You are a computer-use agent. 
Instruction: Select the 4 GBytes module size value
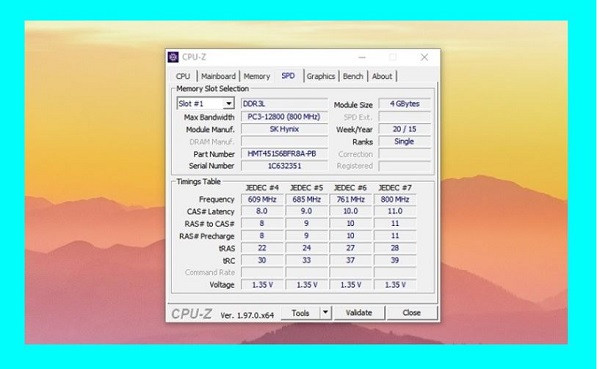pos(404,104)
